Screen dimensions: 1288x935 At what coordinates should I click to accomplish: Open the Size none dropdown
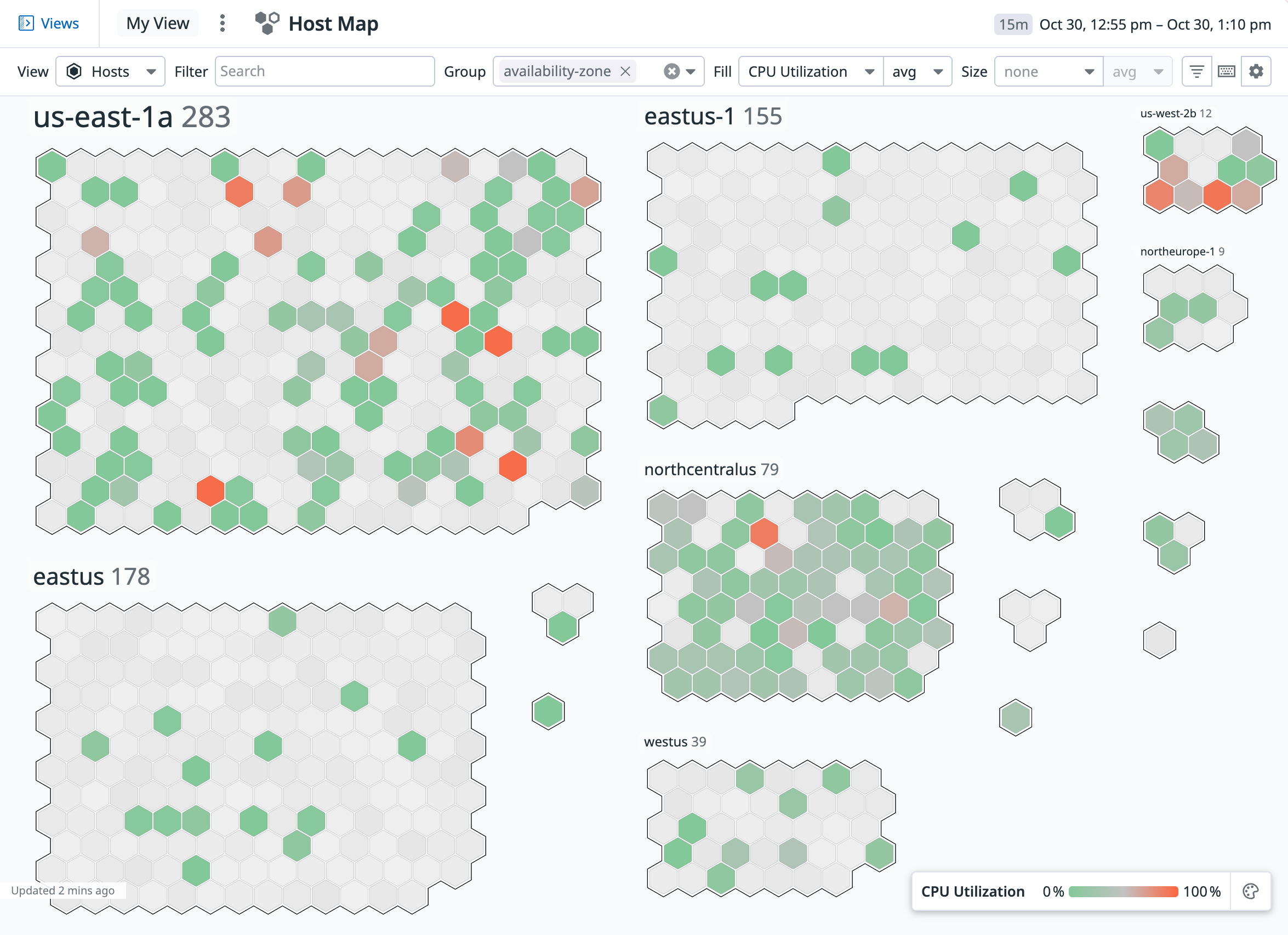(x=1048, y=72)
